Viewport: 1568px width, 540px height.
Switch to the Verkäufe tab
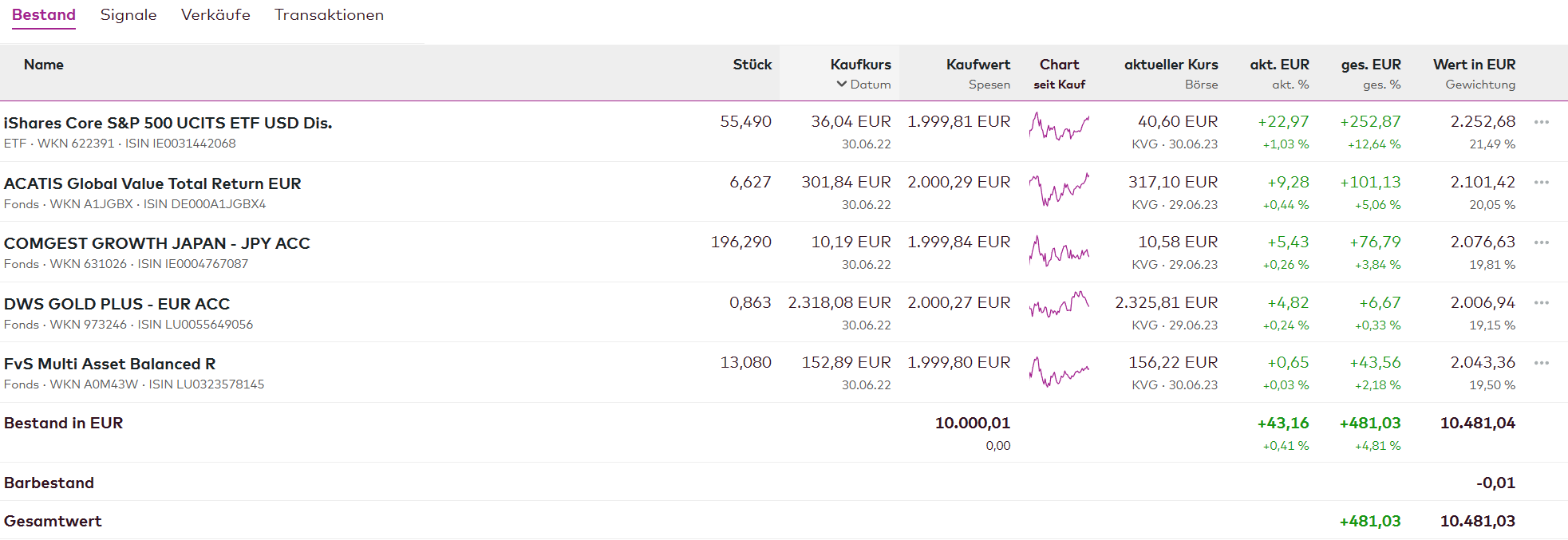(215, 15)
